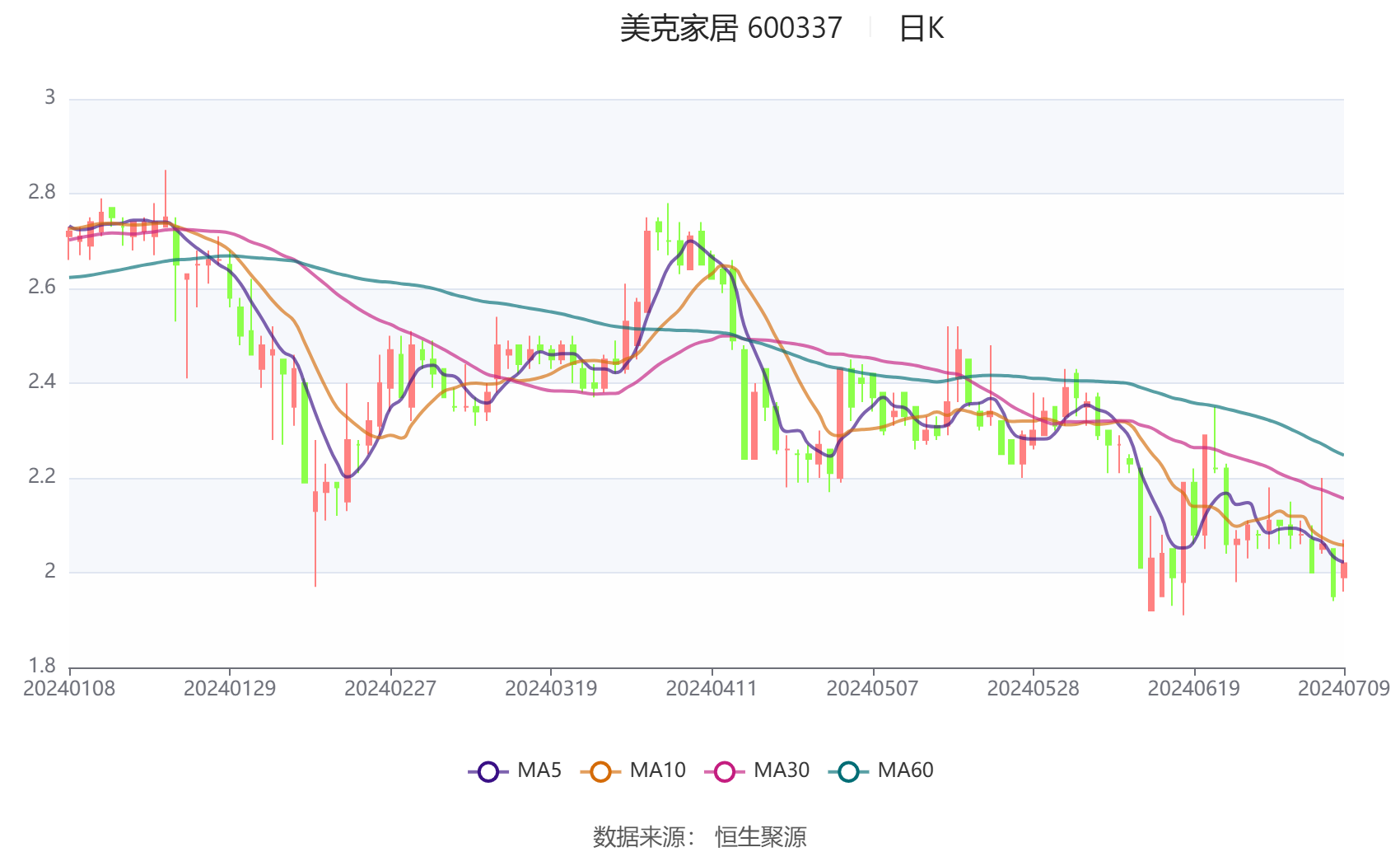Click x-axis date label 20240227
Image resolution: width=1400 pixels, height=852 pixels.
click(x=390, y=689)
